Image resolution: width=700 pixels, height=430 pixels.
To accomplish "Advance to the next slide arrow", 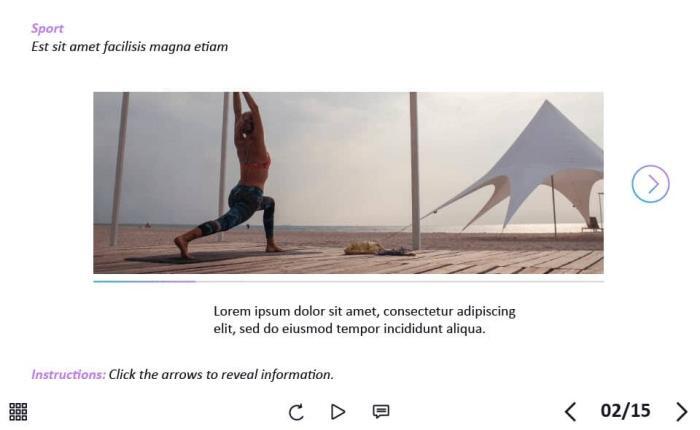I will 681,411.
